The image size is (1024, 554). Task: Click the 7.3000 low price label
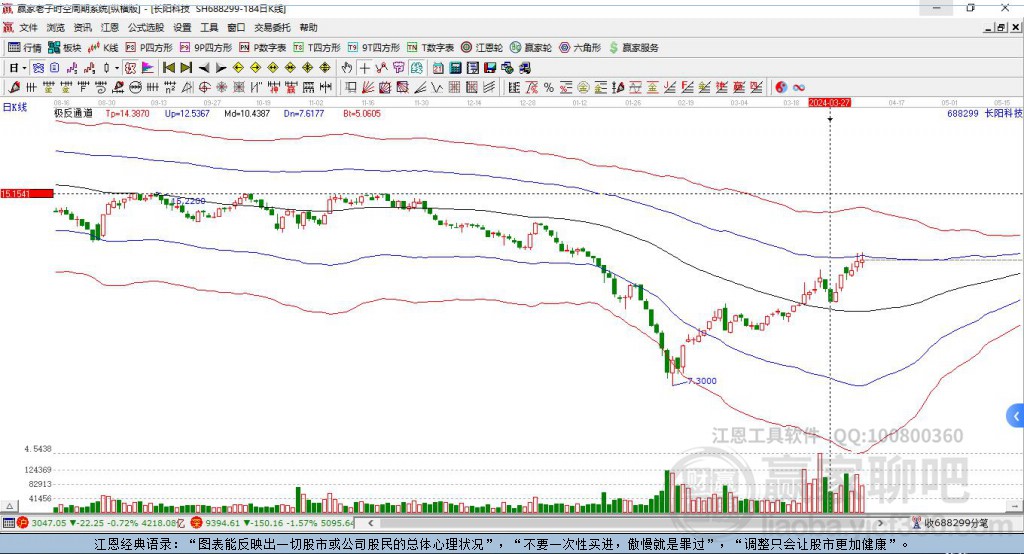point(702,381)
